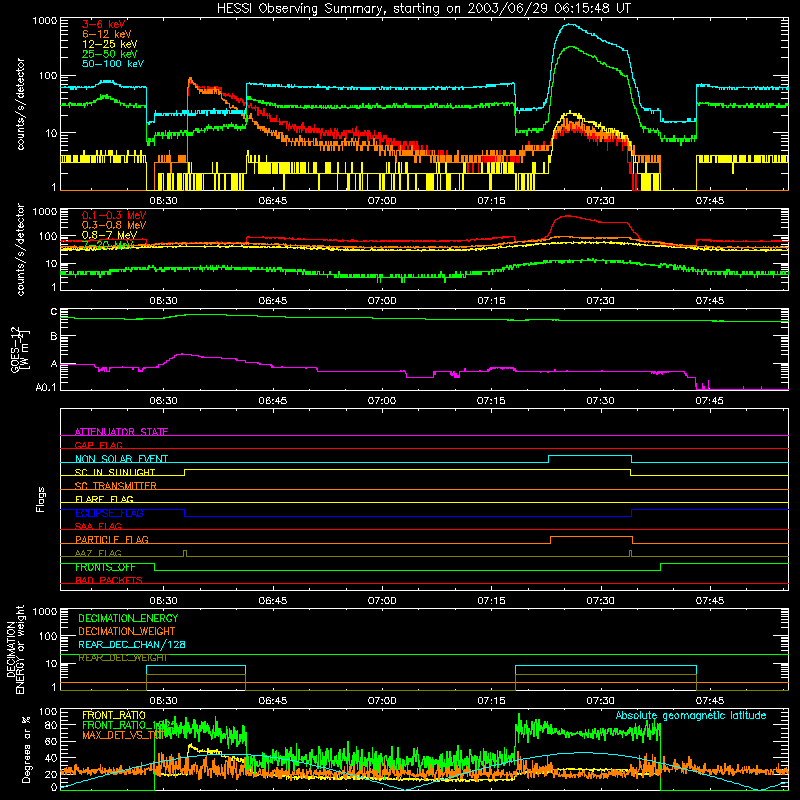Click the 06:30 tick under the keV plot
Screen dimensions: 800x800
click(x=163, y=201)
